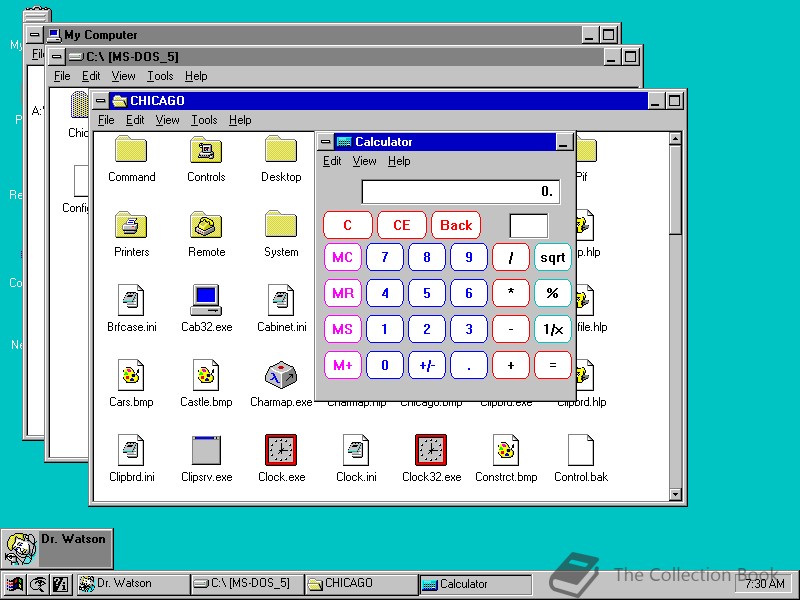The width and height of the screenshot is (800, 600).
Task: Click the eye find icon on taskbar
Action: 38,584
